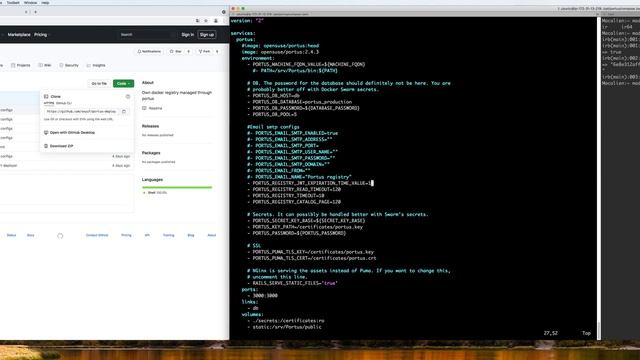
Task: Click the star count next to Star
Action: tap(189, 51)
